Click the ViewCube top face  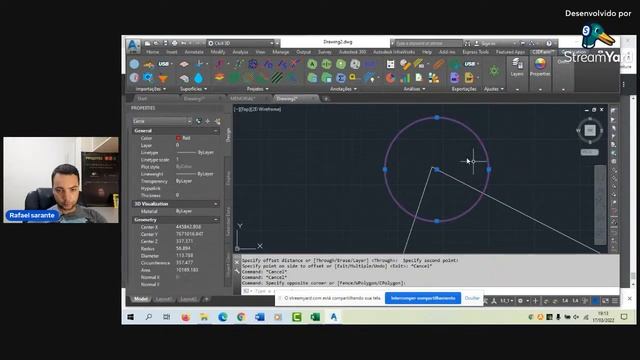[590, 131]
